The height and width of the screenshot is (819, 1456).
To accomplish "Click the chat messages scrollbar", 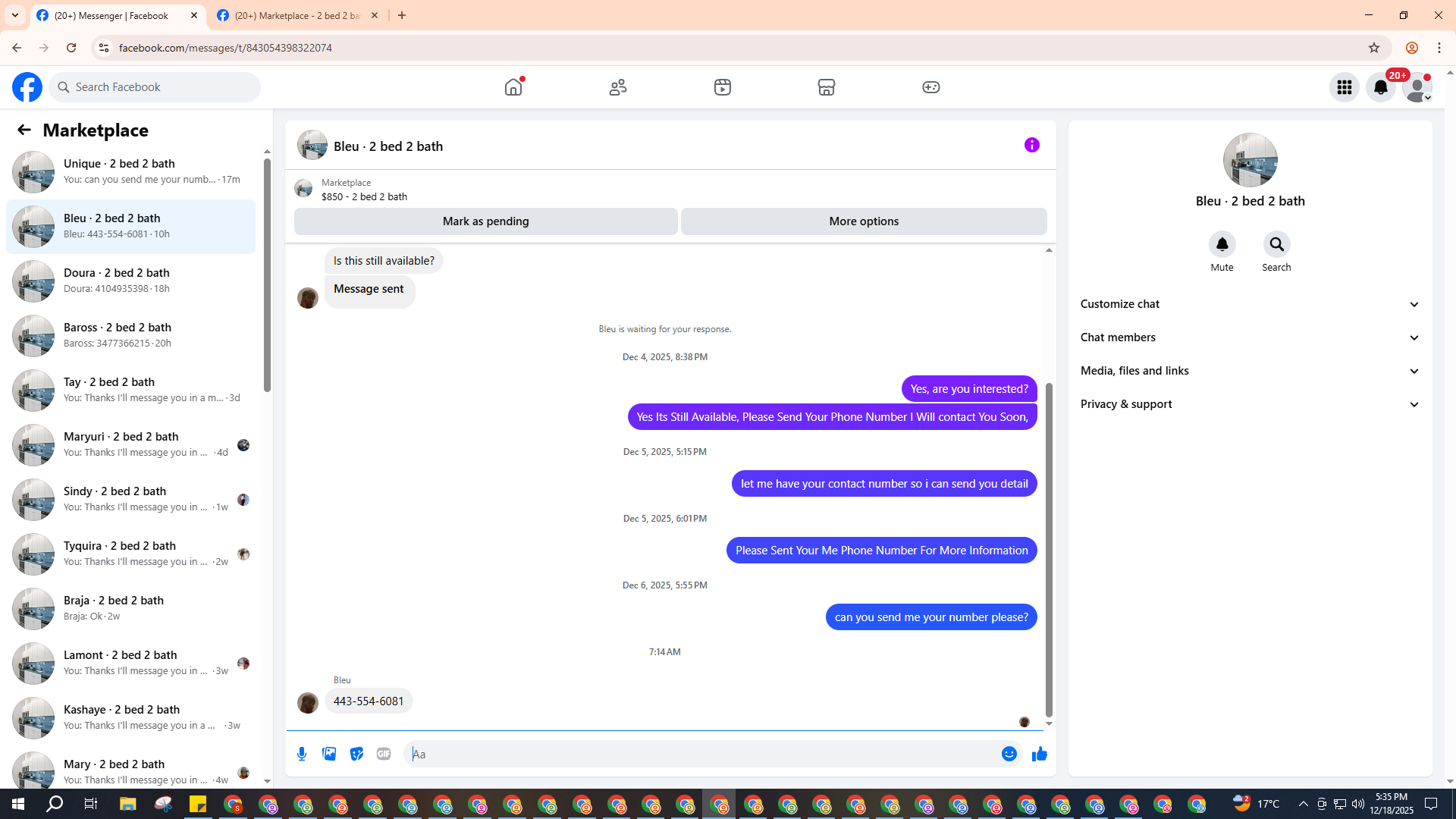I will [x=1049, y=550].
